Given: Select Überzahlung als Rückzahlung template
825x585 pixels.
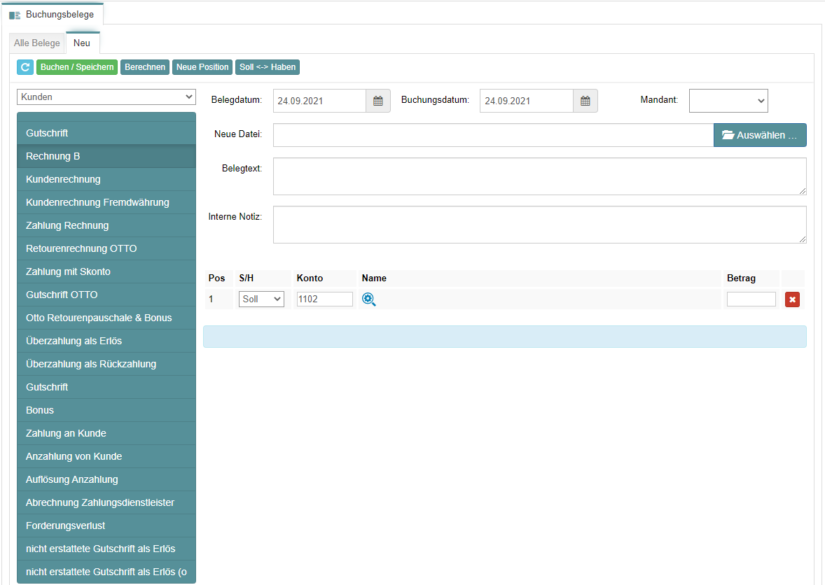Looking at the screenshot, I should pos(106,364).
